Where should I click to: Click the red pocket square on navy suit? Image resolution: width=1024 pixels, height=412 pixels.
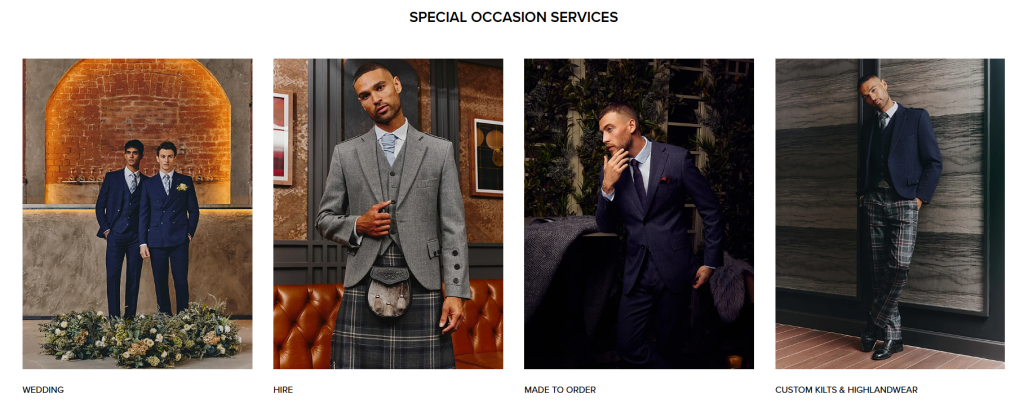pos(665,180)
